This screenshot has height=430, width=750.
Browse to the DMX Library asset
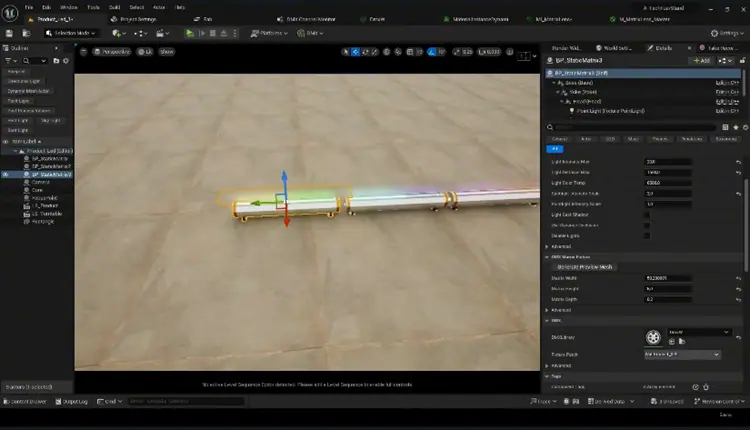(x=682, y=342)
